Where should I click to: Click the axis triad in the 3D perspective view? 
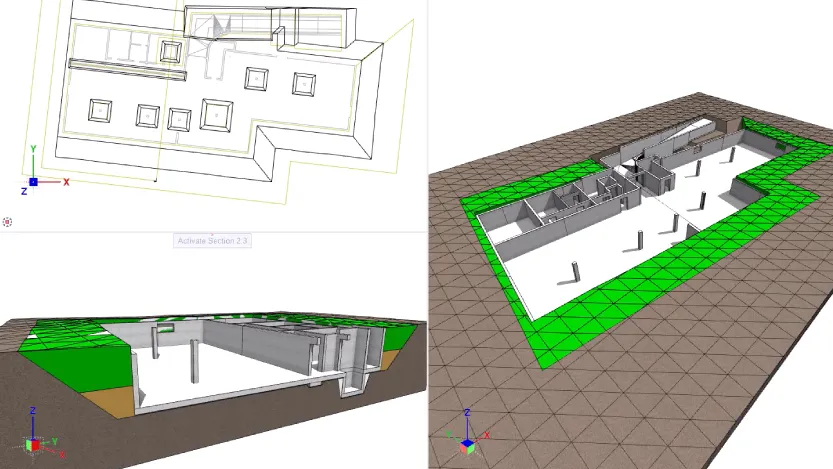(x=467, y=435)
